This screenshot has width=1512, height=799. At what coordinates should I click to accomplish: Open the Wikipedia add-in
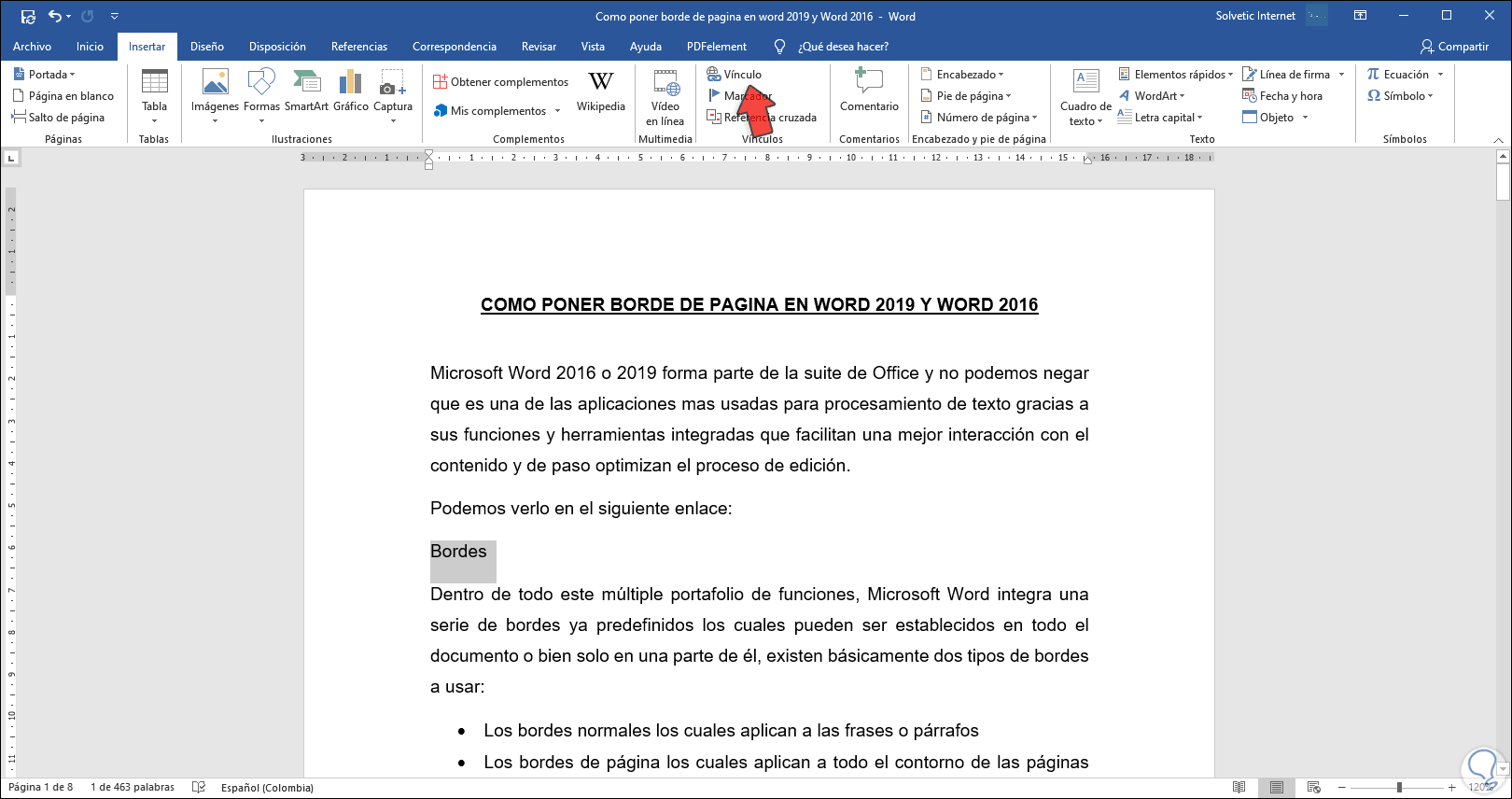click(x=601, y=91)
